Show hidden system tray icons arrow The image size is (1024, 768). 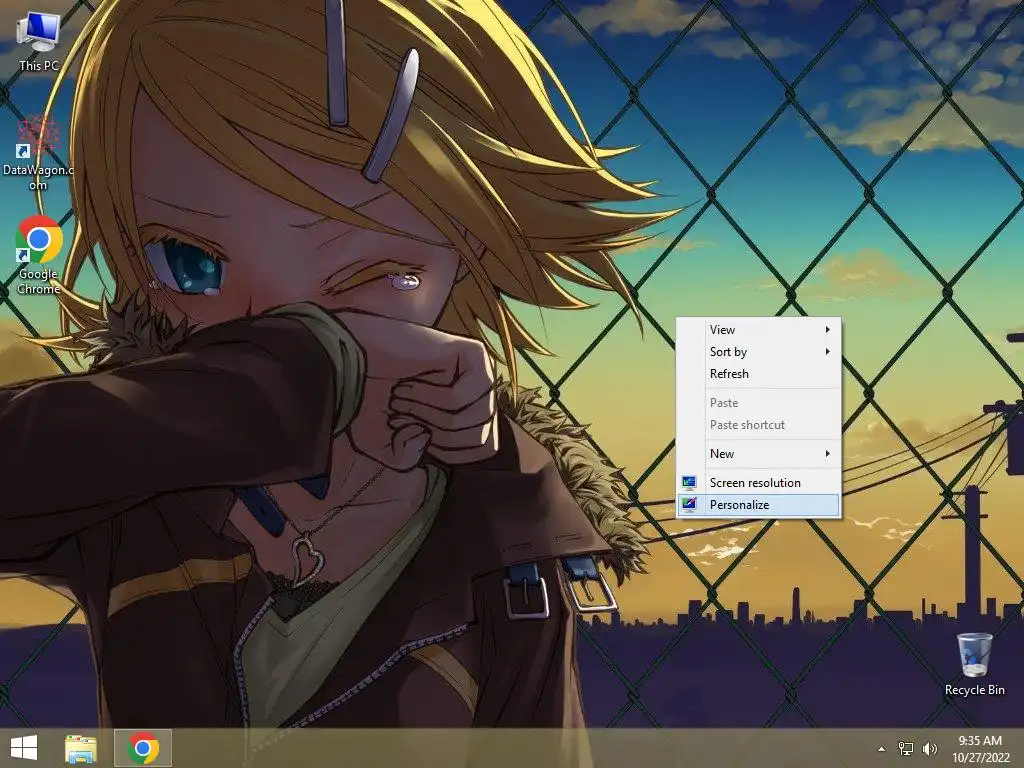(882, 749)
